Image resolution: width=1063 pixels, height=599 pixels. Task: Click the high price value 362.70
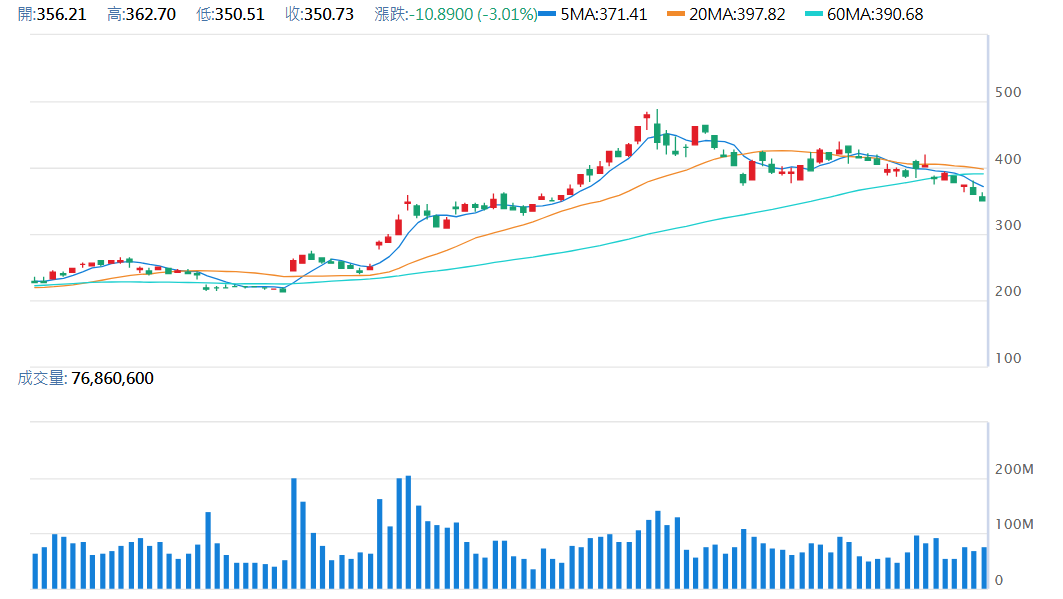(151, 14)
